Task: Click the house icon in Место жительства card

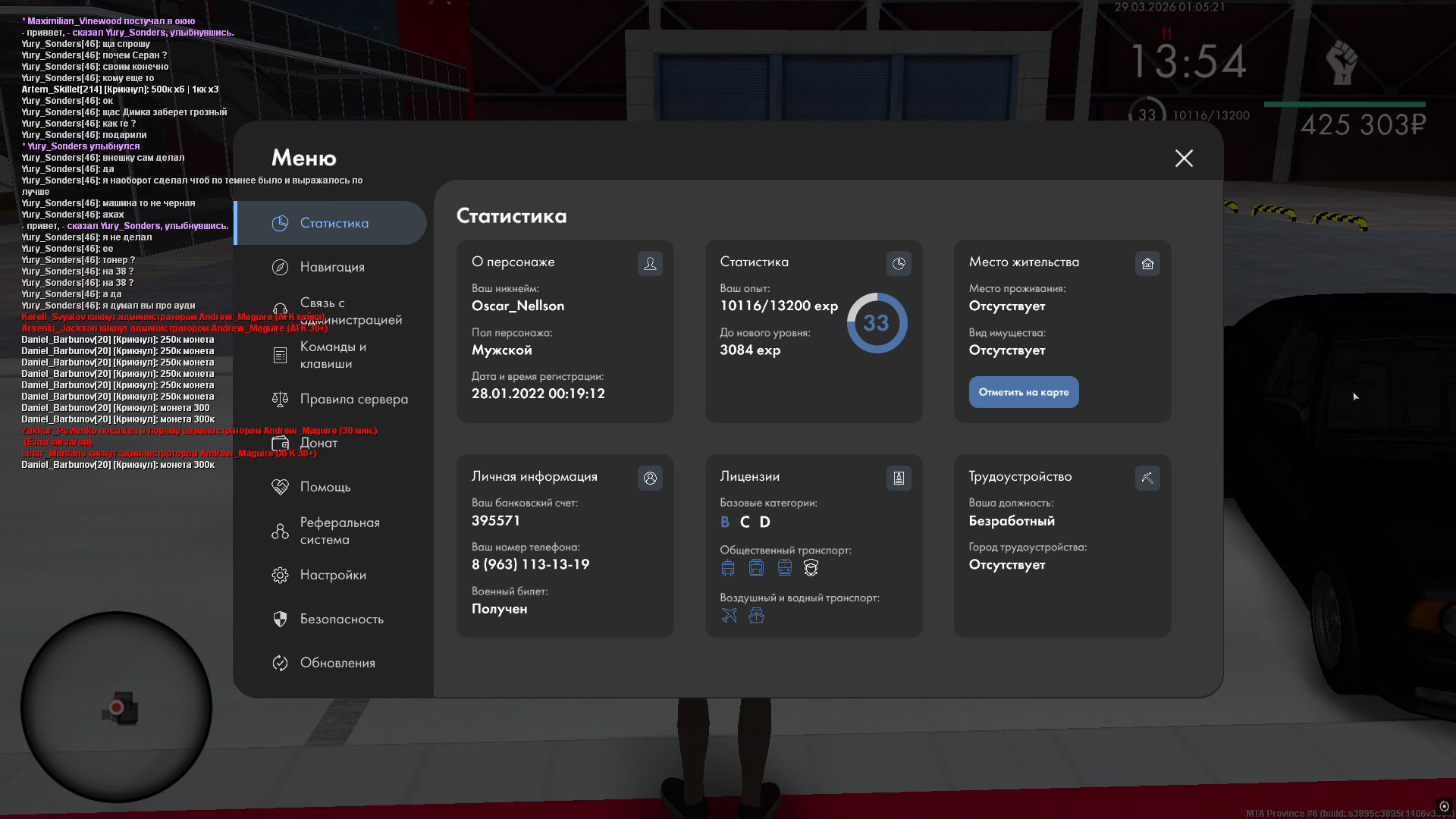Action: 1147,263
